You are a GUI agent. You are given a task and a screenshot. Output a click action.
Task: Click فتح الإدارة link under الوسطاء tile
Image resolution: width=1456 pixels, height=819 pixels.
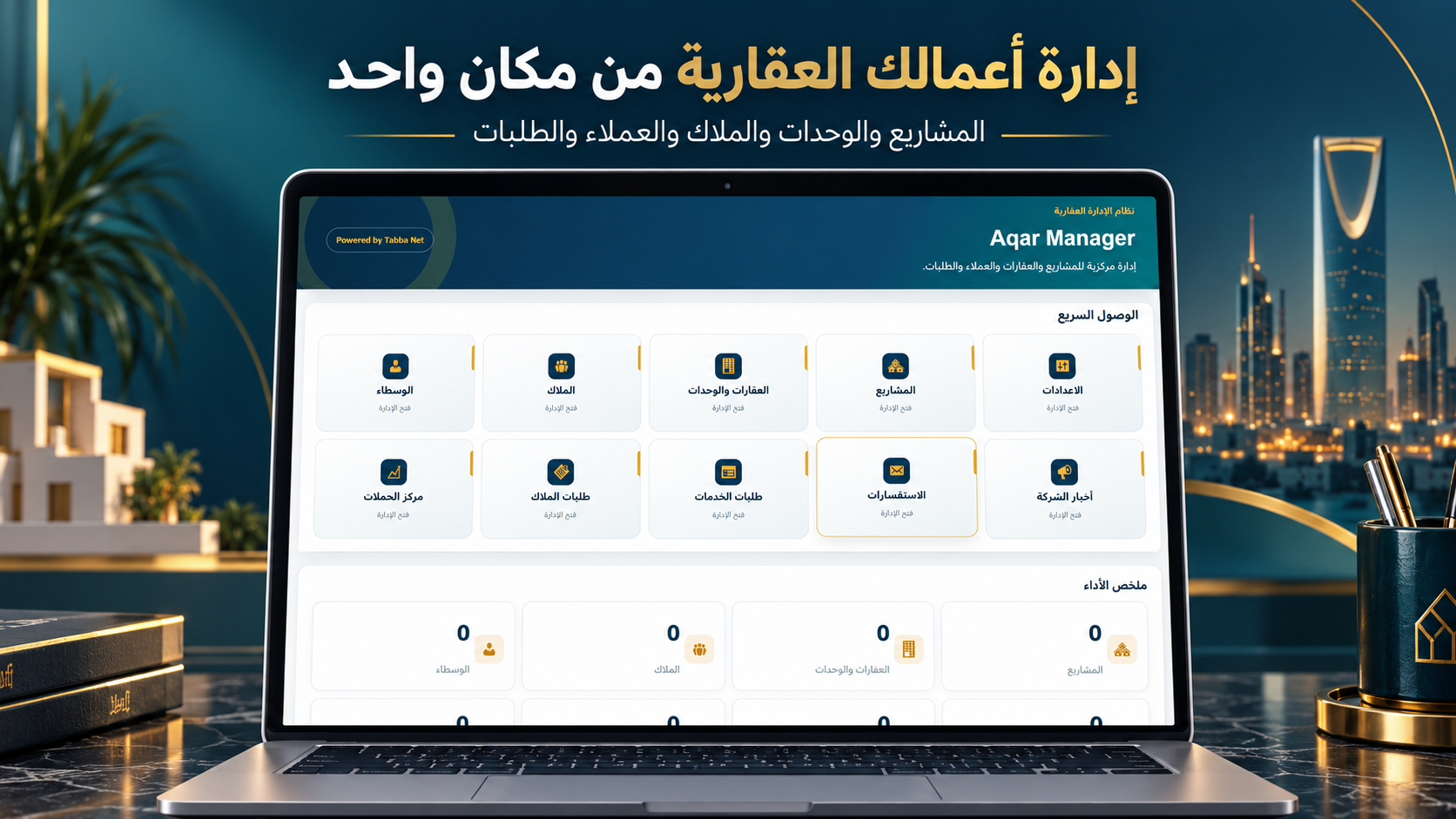394,408
